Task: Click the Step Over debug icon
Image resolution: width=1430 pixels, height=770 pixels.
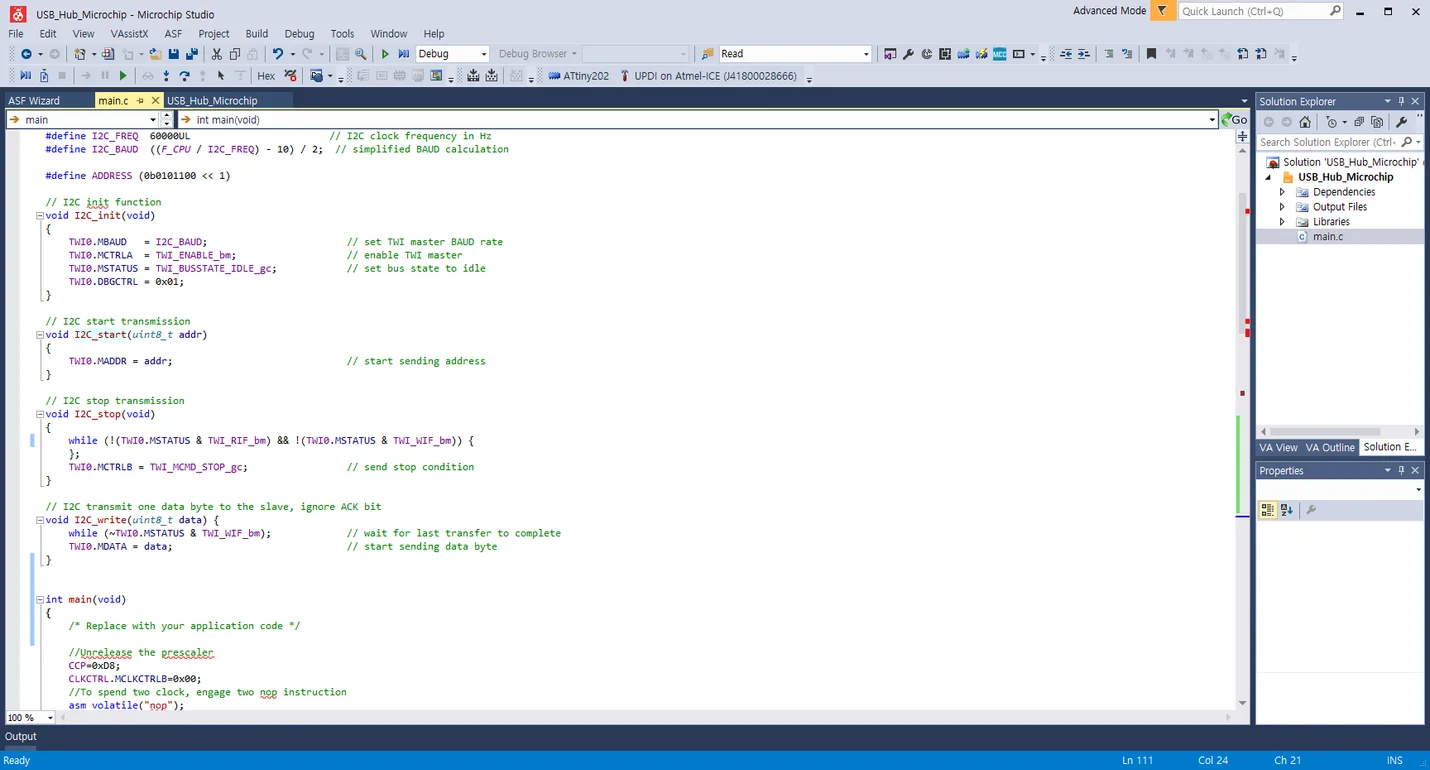Action: click(184, 75)
